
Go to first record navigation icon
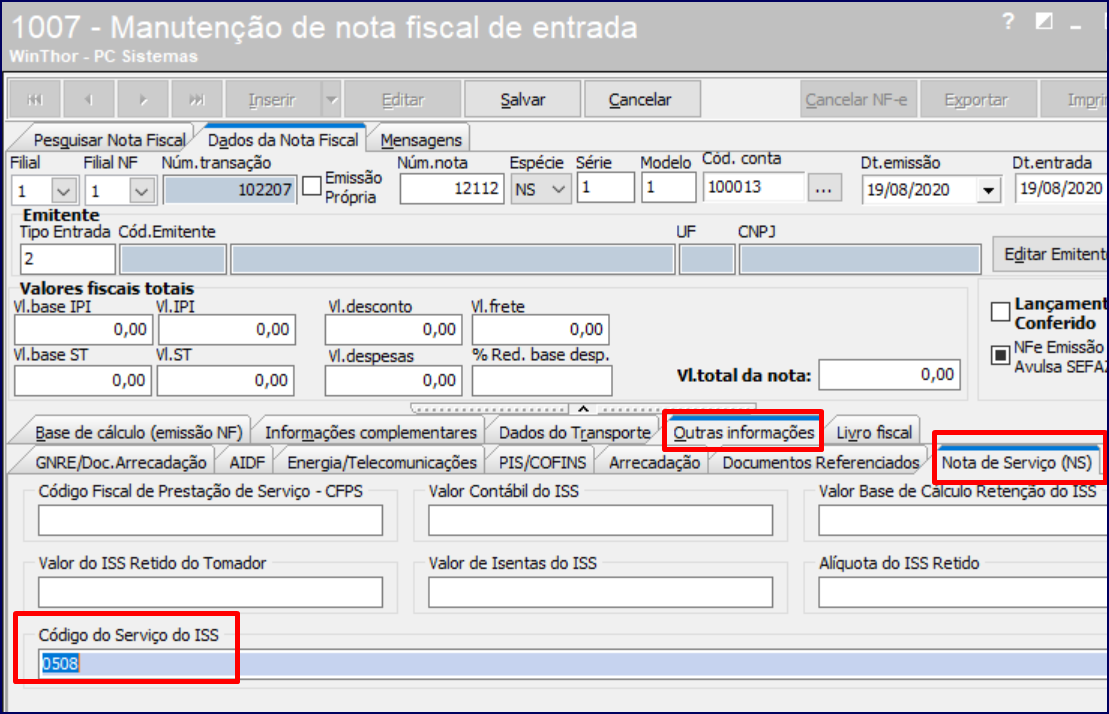point(35,100)
